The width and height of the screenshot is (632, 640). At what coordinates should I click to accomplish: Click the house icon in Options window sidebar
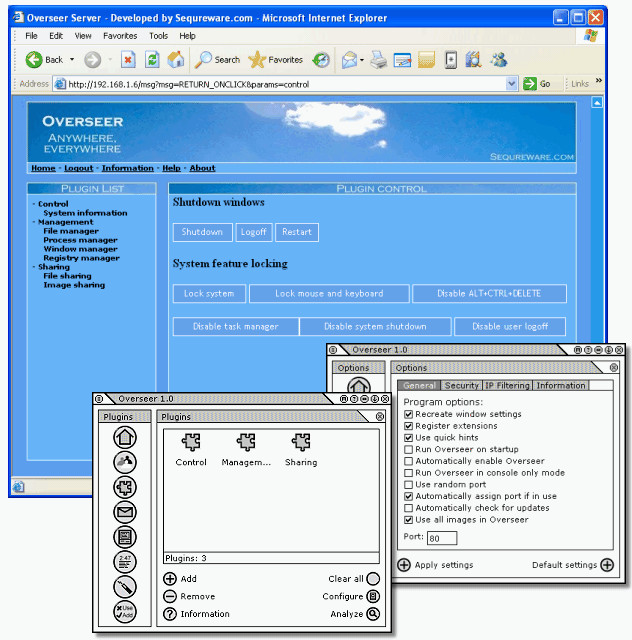tap(358, 386)
